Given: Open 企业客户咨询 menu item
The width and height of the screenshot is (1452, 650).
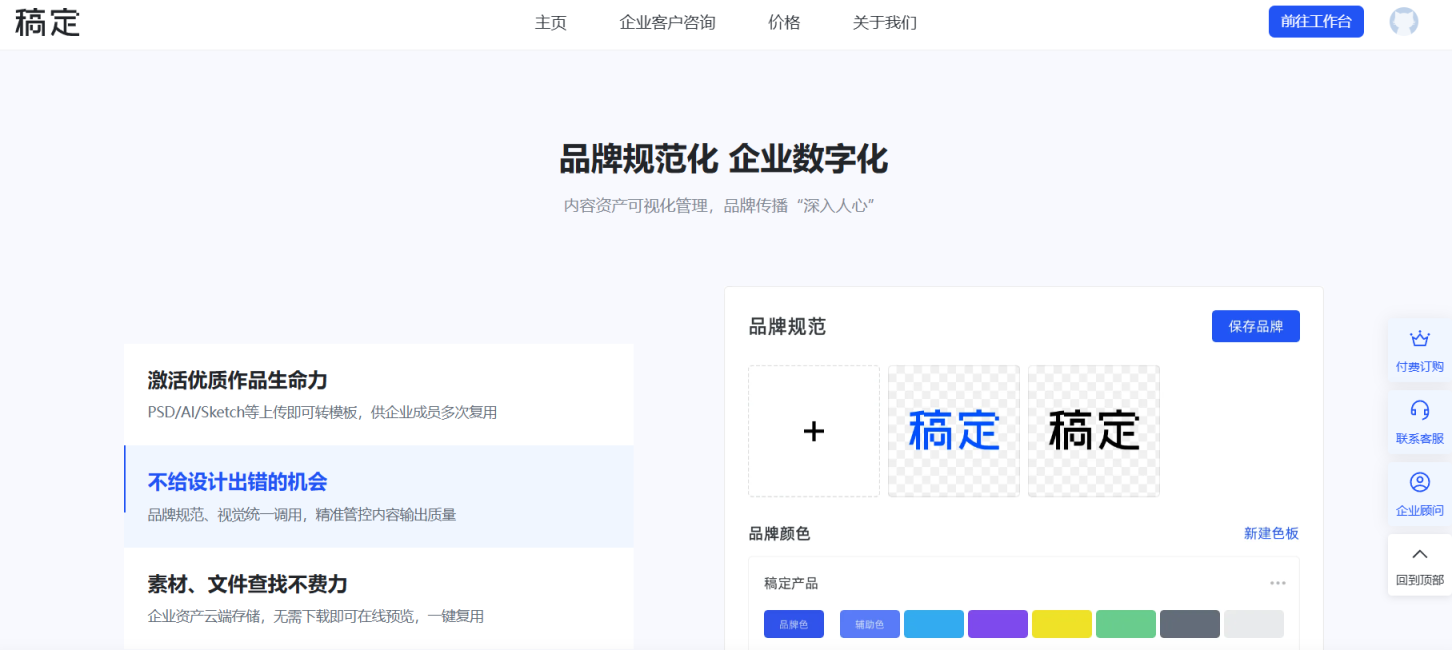Looking at the screenshot, I should coord(667,23).
